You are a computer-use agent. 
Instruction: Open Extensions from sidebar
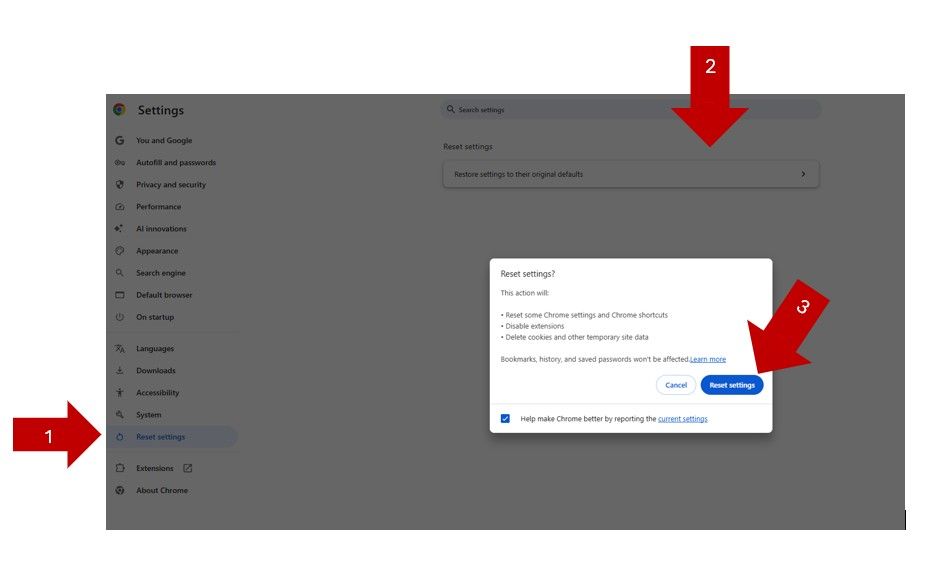pos(154,468)
